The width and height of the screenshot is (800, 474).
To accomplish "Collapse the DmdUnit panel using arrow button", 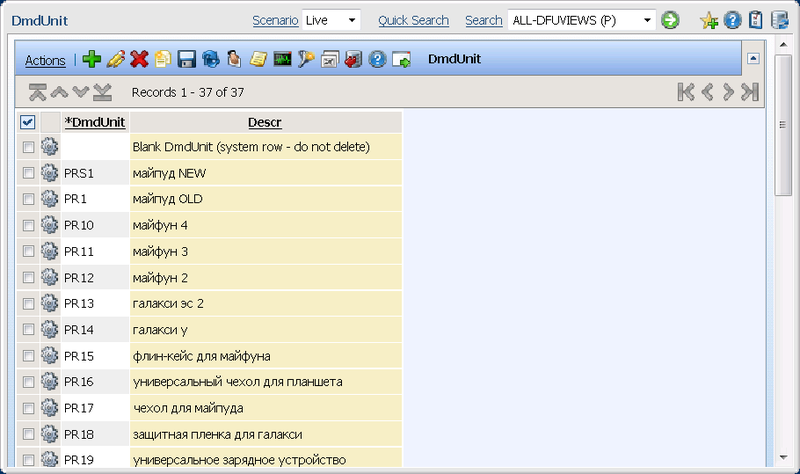I will tap(753, 59).
